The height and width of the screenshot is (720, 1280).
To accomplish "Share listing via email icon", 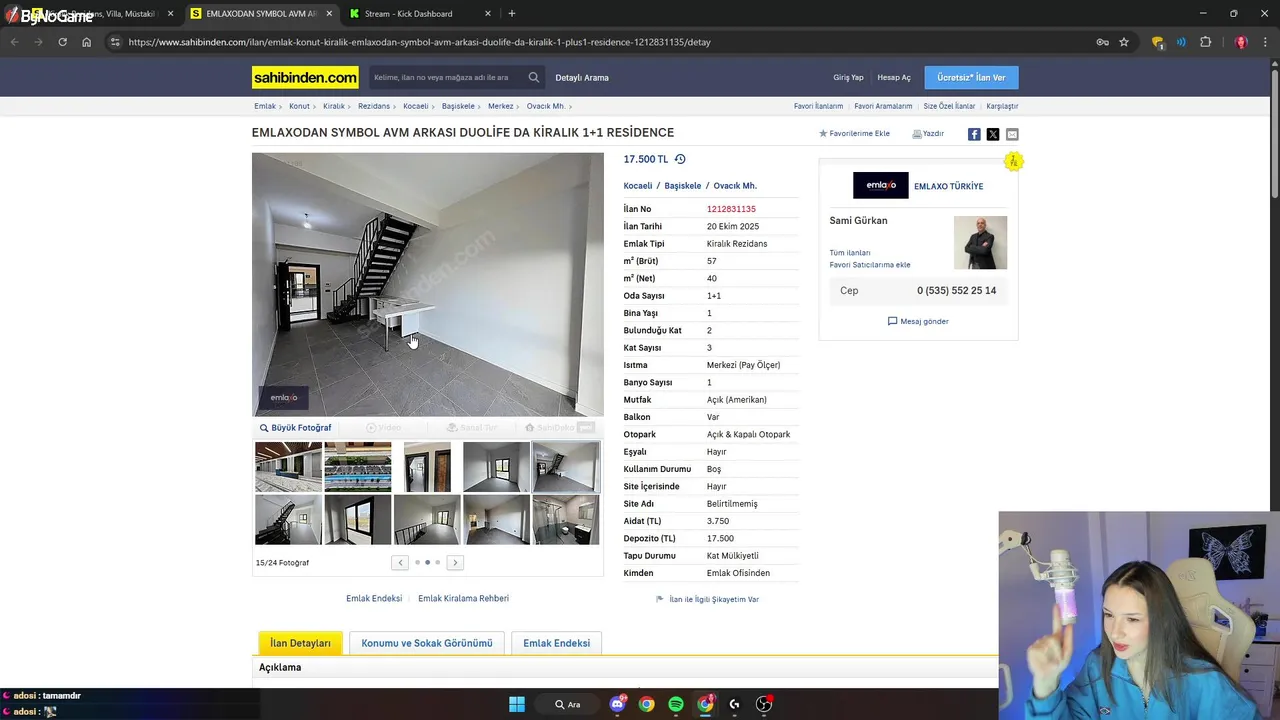I will click(x=1012, y=134).
